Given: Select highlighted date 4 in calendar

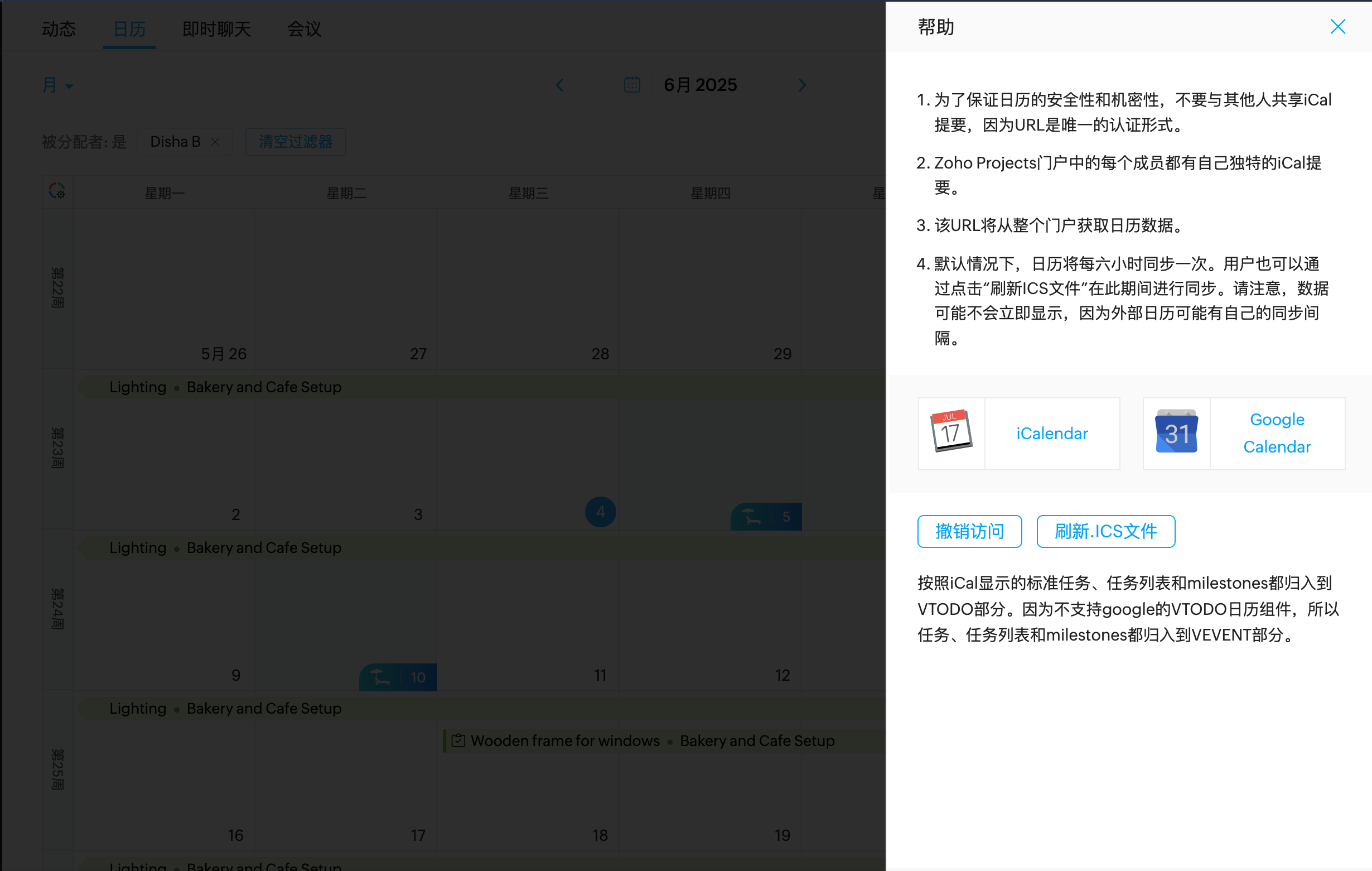Looking at the screenshot, I should click(600, 512).
